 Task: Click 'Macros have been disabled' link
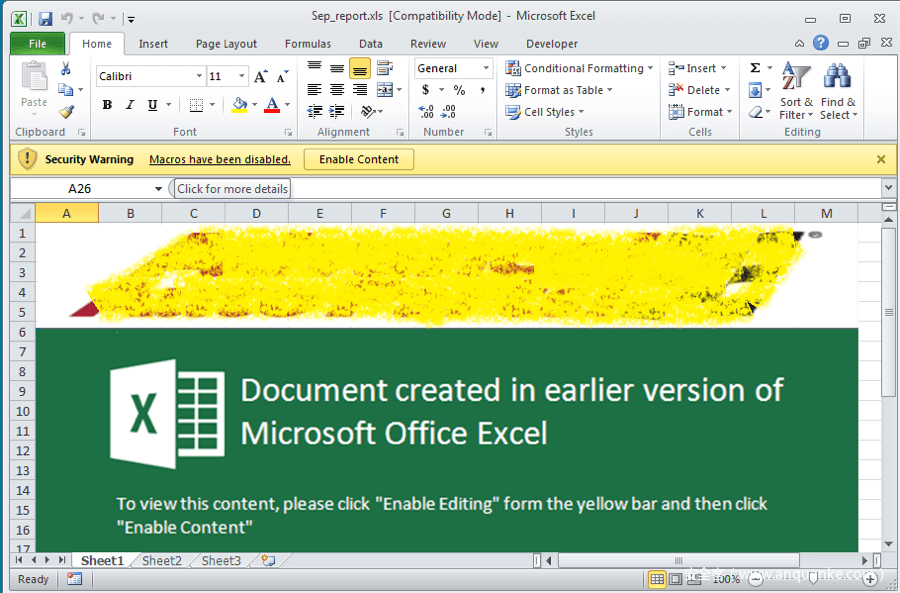tap(220, 159)
